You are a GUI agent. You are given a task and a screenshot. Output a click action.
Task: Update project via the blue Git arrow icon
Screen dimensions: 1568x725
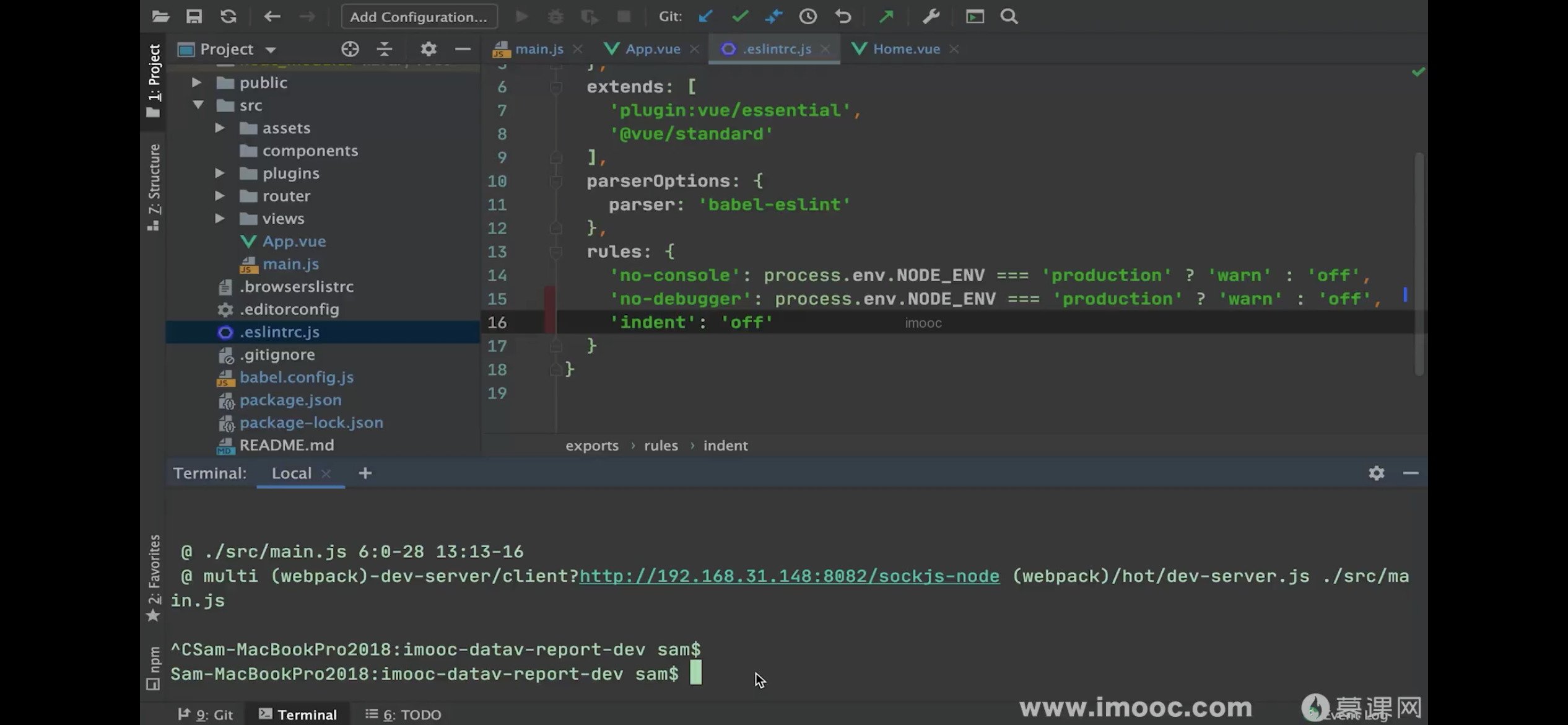(705, 16)
